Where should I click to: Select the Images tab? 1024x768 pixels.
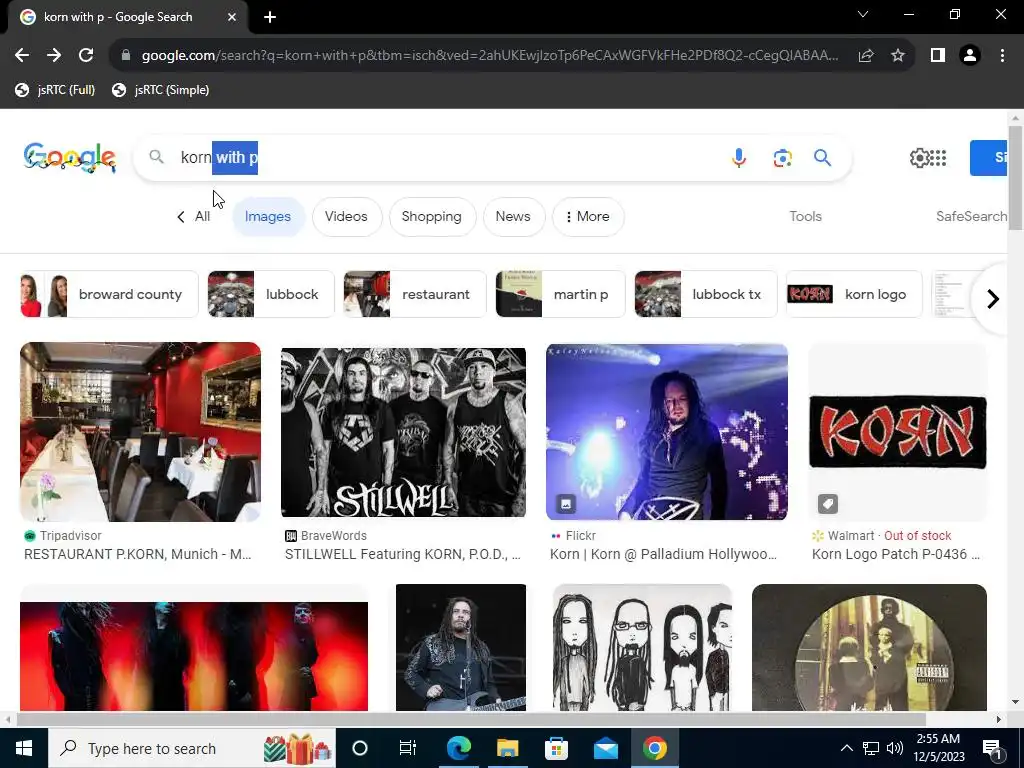tap(268, 217)
